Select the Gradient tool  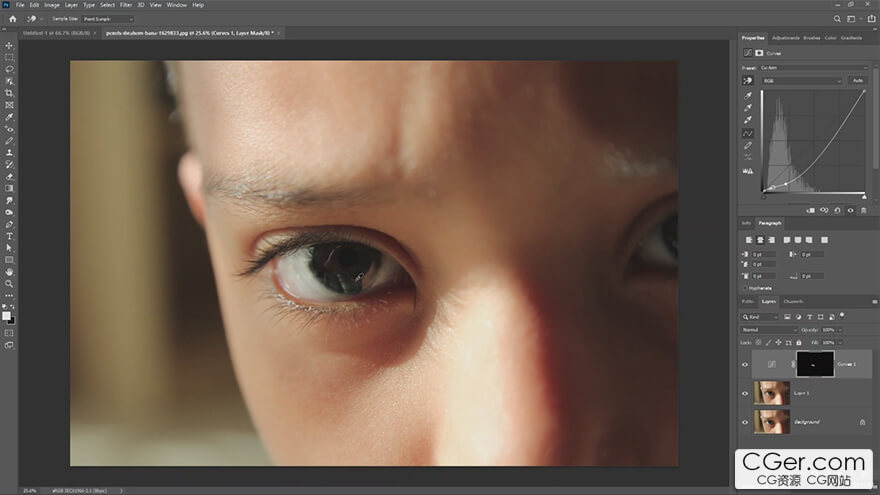click(9, 189)
